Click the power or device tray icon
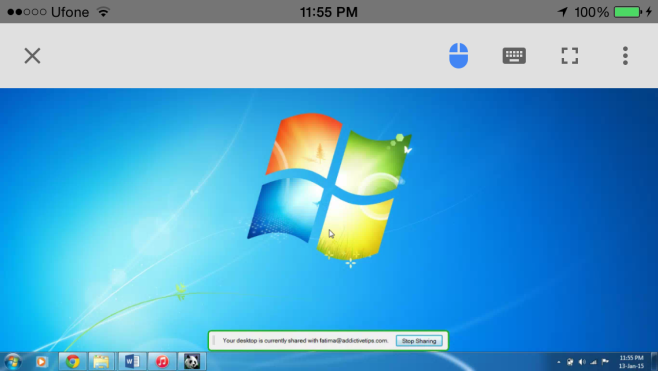 pos(570,362)
